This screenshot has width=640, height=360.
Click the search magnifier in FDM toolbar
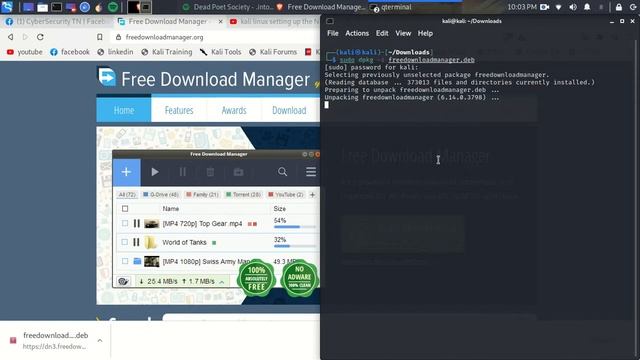[282, 172]
